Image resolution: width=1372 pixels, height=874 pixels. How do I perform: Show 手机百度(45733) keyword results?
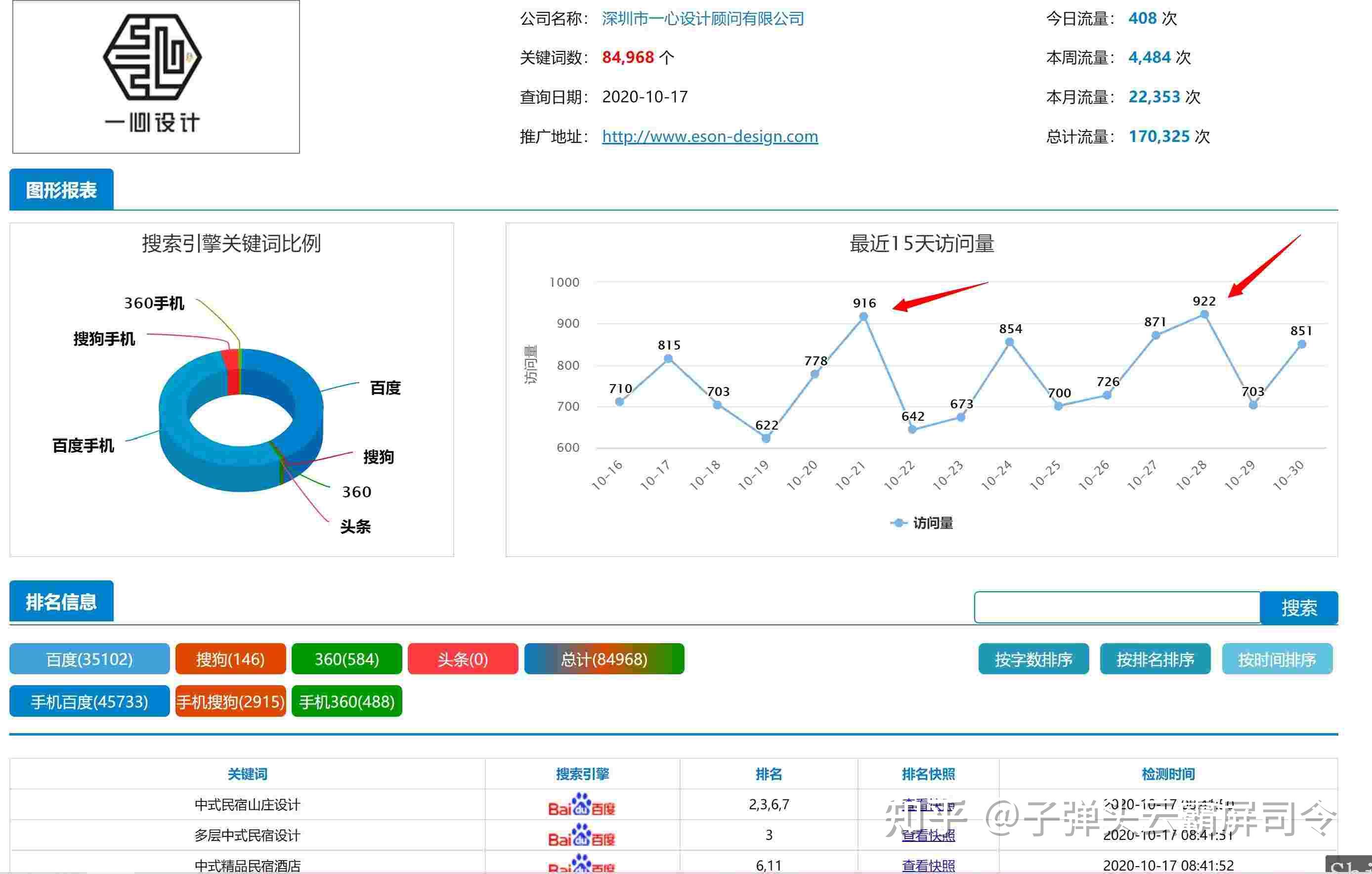[89, 701]
